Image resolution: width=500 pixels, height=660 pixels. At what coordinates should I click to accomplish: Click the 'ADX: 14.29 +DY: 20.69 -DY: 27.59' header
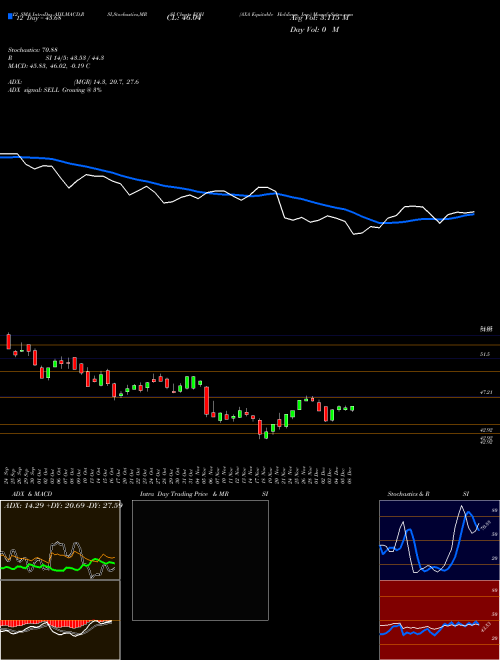[x=63, y=505]
